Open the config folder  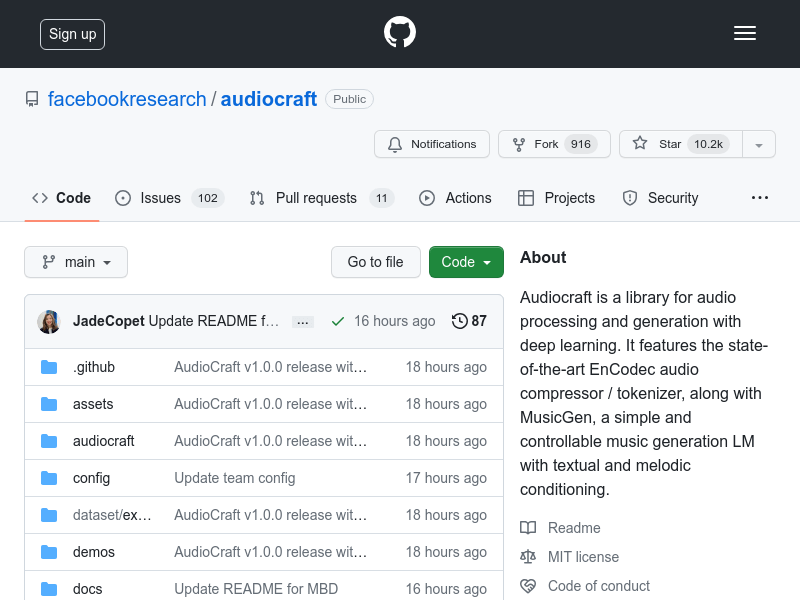click(91, 478)
